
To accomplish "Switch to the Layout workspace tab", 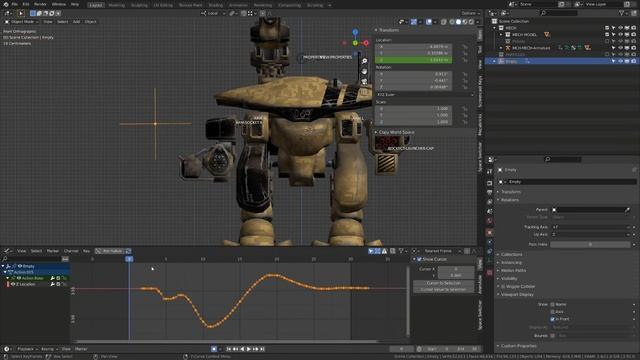I will 96,5.
